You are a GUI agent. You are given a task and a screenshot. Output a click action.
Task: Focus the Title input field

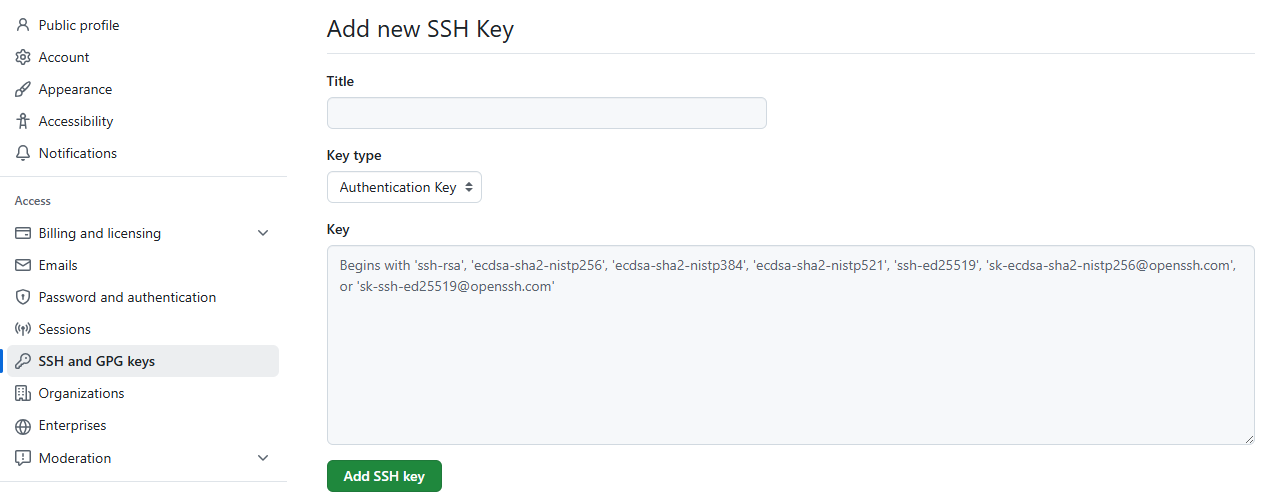546,113
